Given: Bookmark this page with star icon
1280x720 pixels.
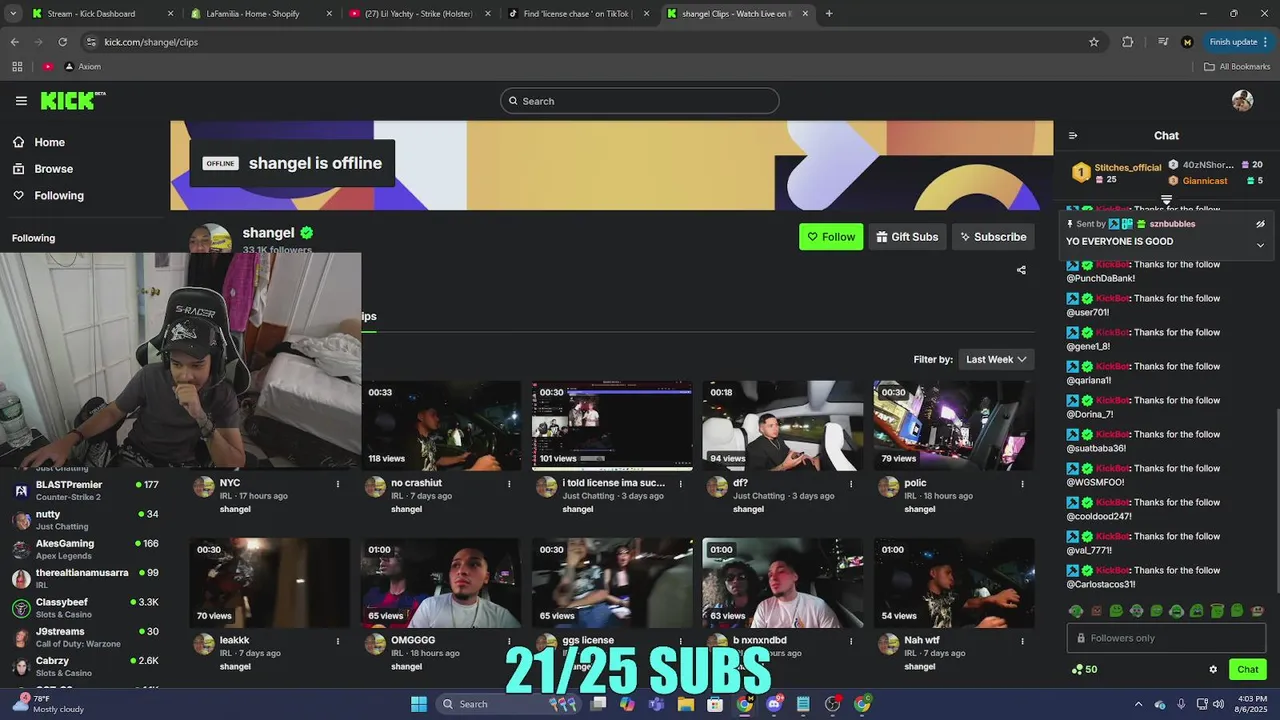Looking at the screenshot, I should click(1094, 42).
